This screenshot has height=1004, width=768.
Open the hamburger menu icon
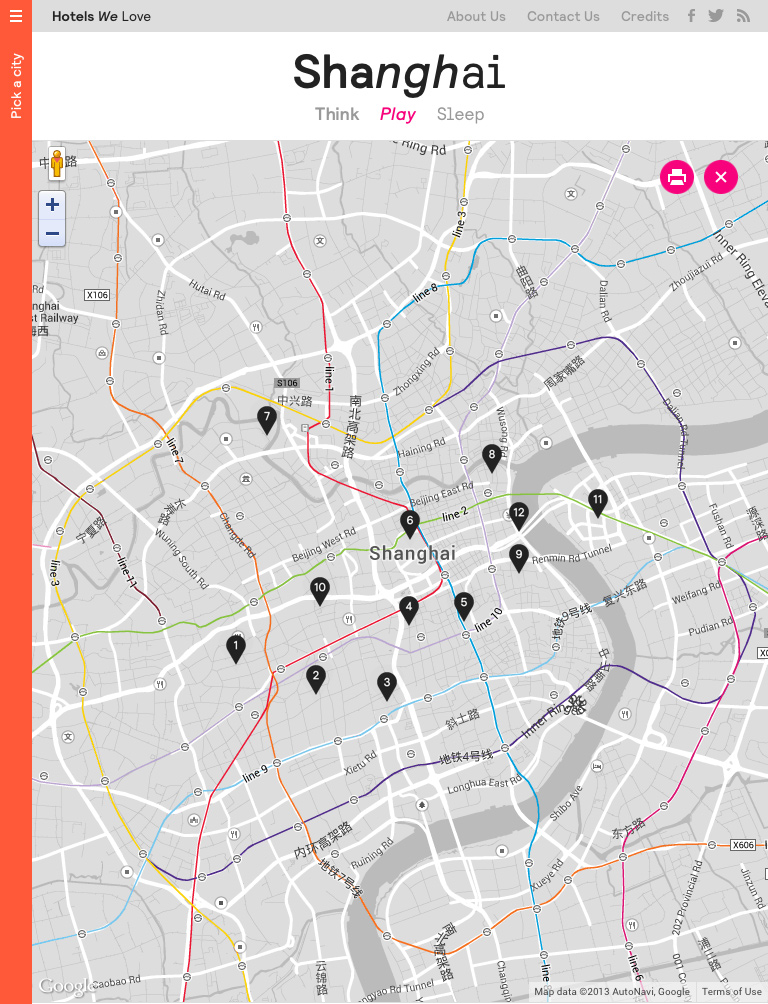tap(16, 16)
